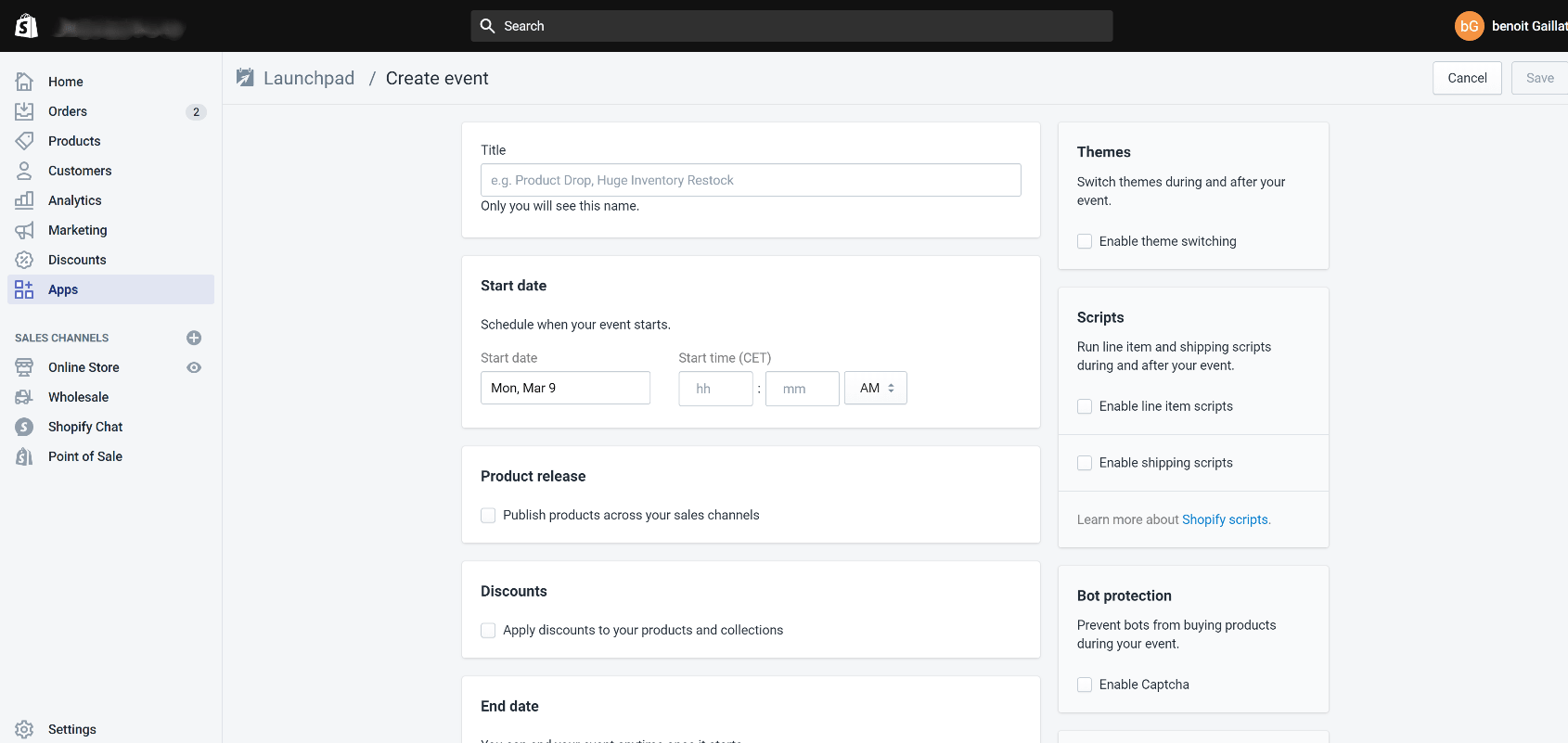1568x743 pixels.
Task: Click the mm start time field
Action: [803, 389]
